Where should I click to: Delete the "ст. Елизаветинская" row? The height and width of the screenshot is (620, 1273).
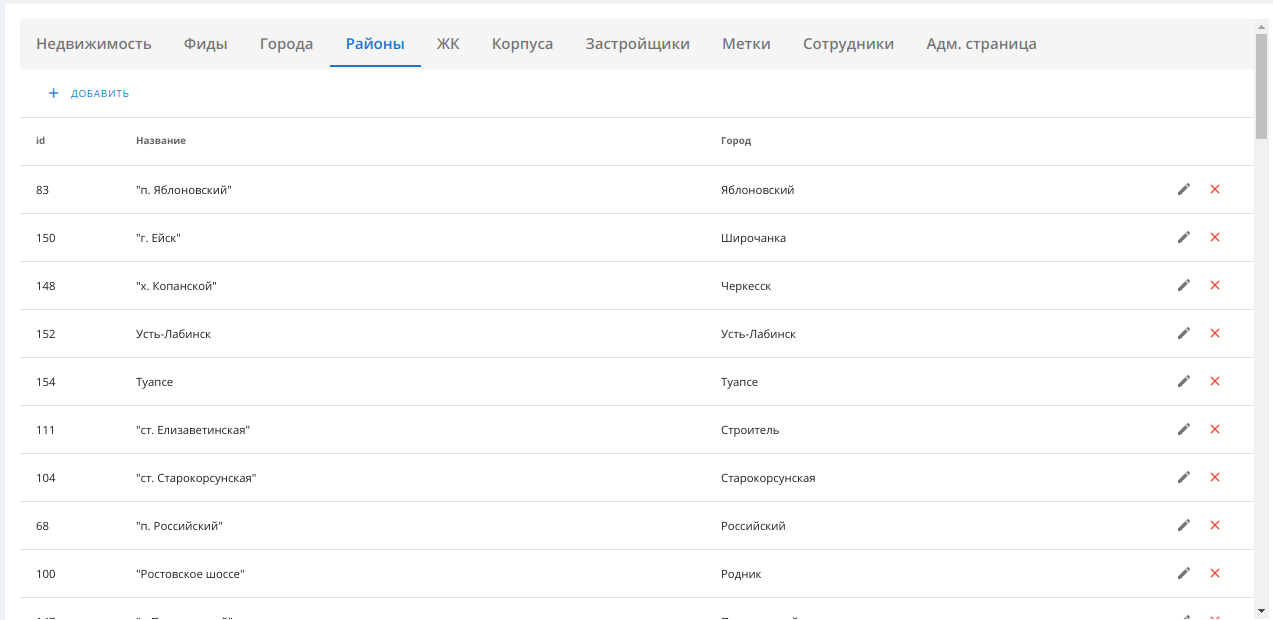(x=1215, y=429)
